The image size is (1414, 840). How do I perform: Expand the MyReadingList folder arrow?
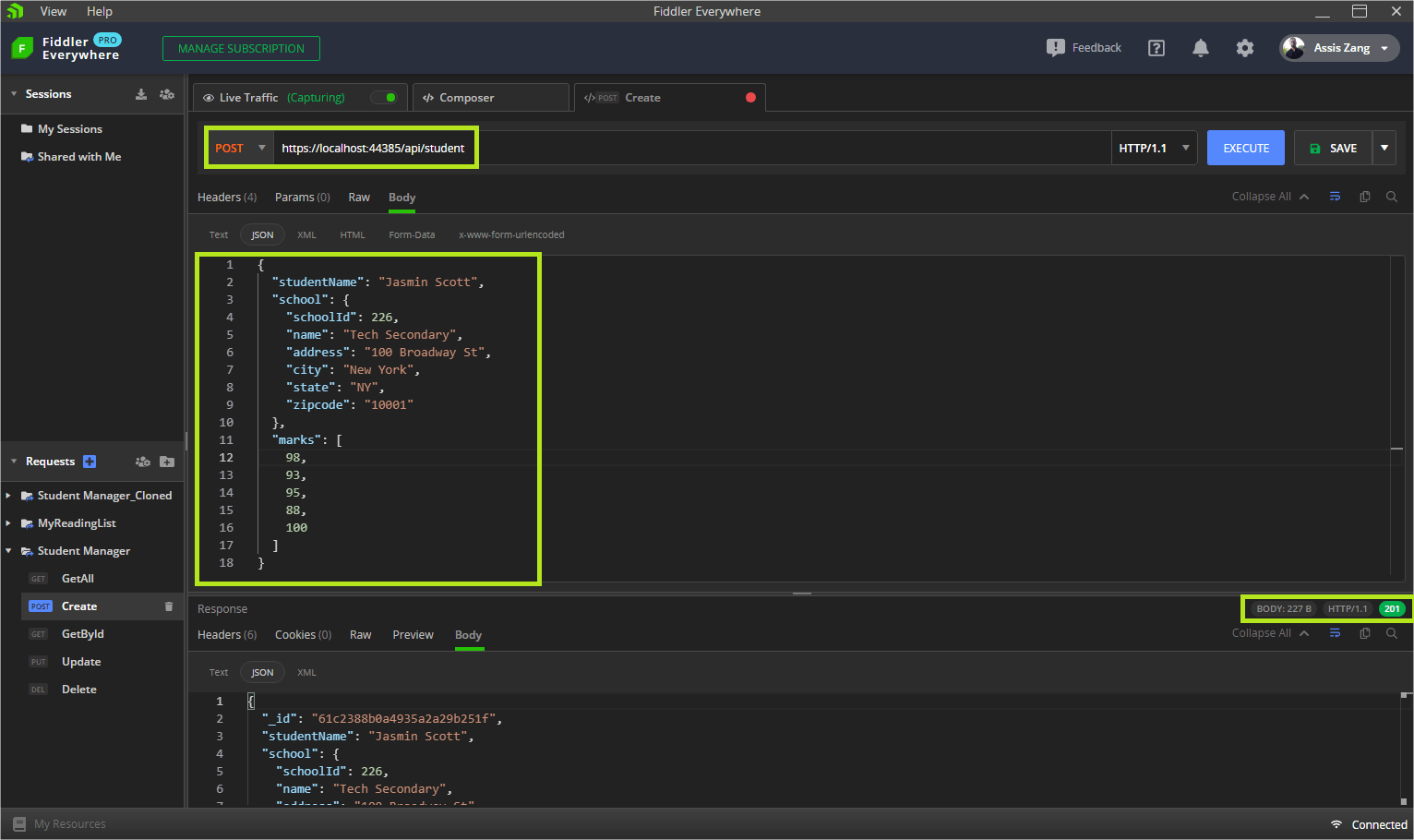point(8,523)
